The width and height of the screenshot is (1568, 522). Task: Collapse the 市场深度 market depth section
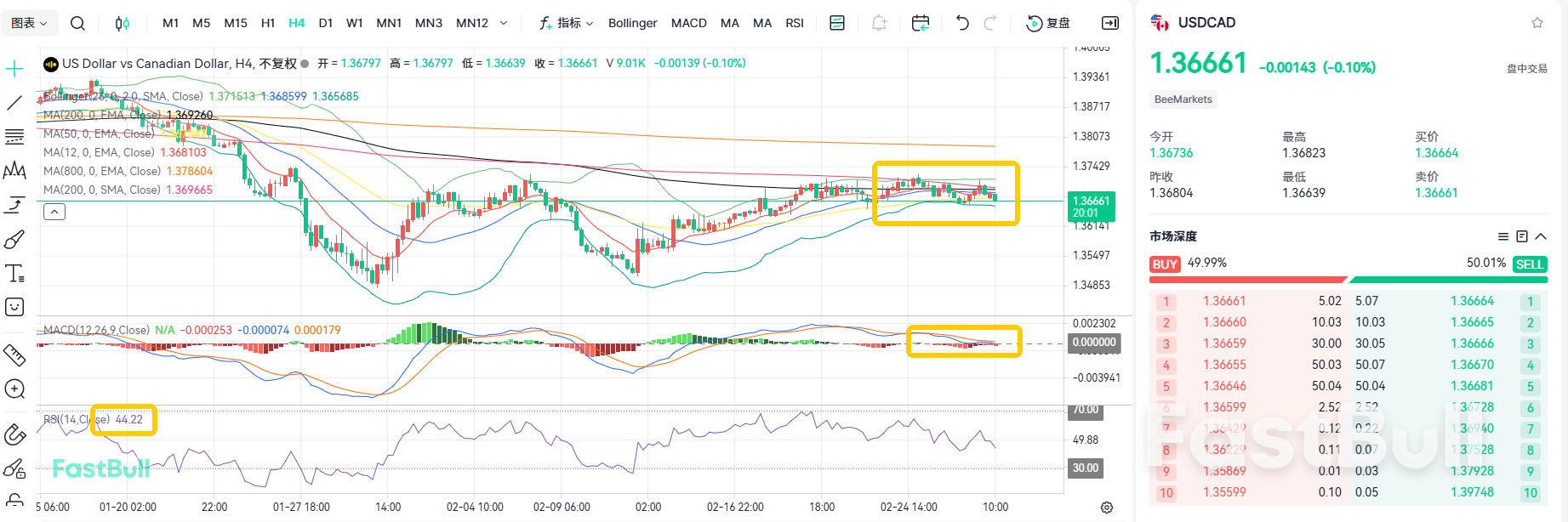point(1541,236)
